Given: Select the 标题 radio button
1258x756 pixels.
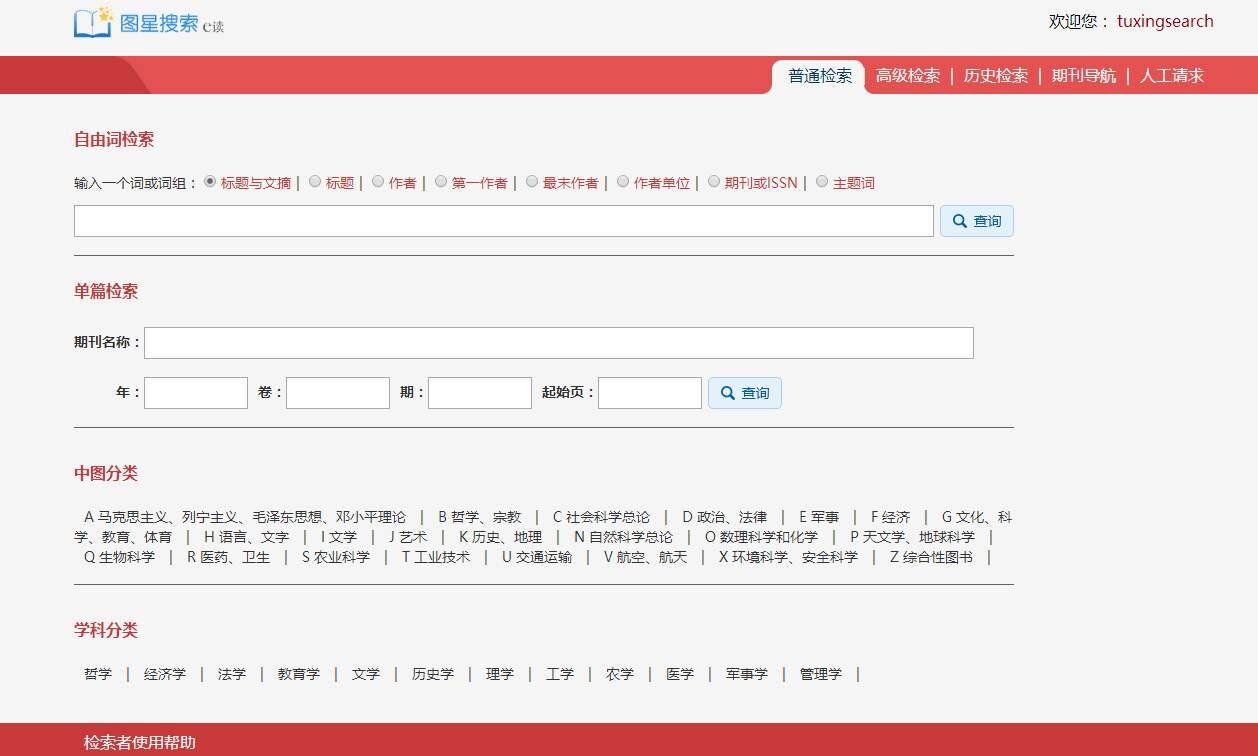Looking at the screenshot, I should [315, 182].
